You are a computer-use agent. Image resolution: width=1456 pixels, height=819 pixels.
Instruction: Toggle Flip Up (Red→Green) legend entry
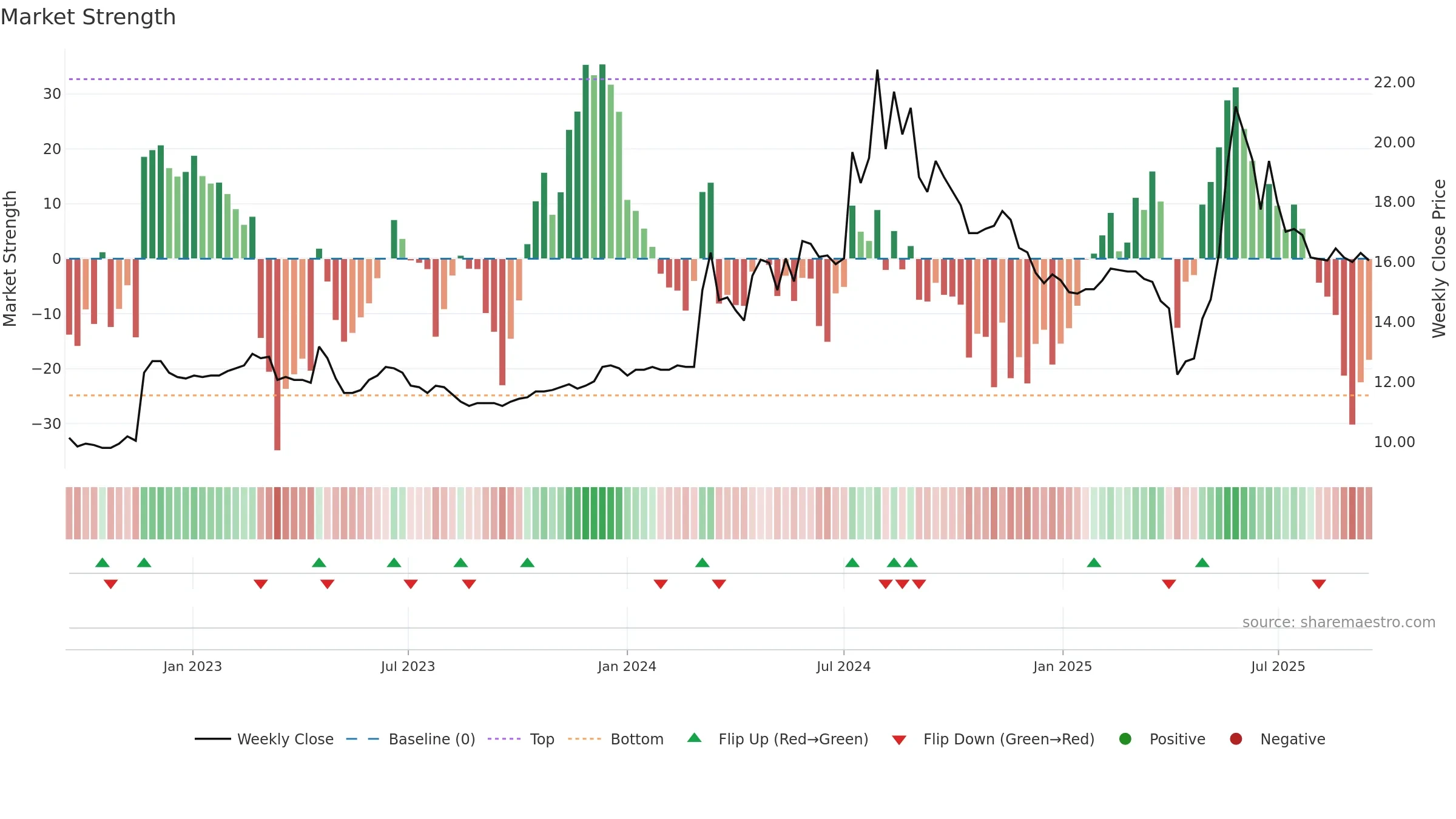(778, 739)
